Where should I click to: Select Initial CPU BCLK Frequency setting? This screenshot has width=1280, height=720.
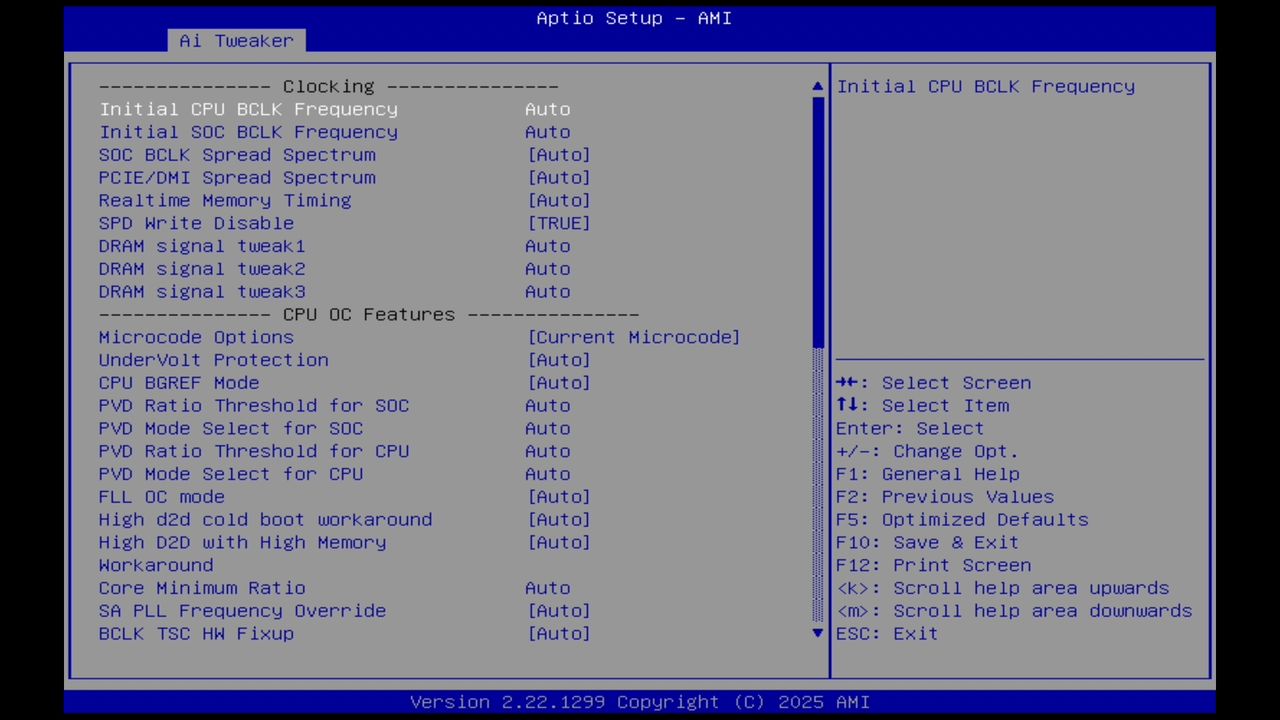pyautogui.click(x=248, y=109)
